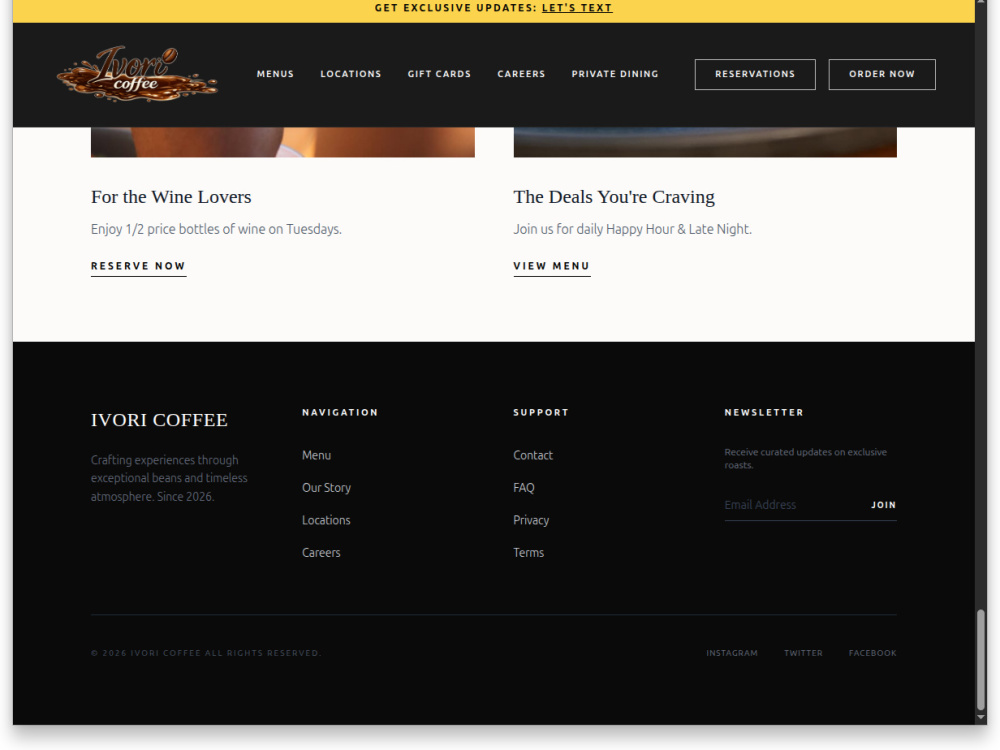The height and width of the screenshot is (750, 1000).
Task: Click the ORDER NOW button
Action: [882, 75]
